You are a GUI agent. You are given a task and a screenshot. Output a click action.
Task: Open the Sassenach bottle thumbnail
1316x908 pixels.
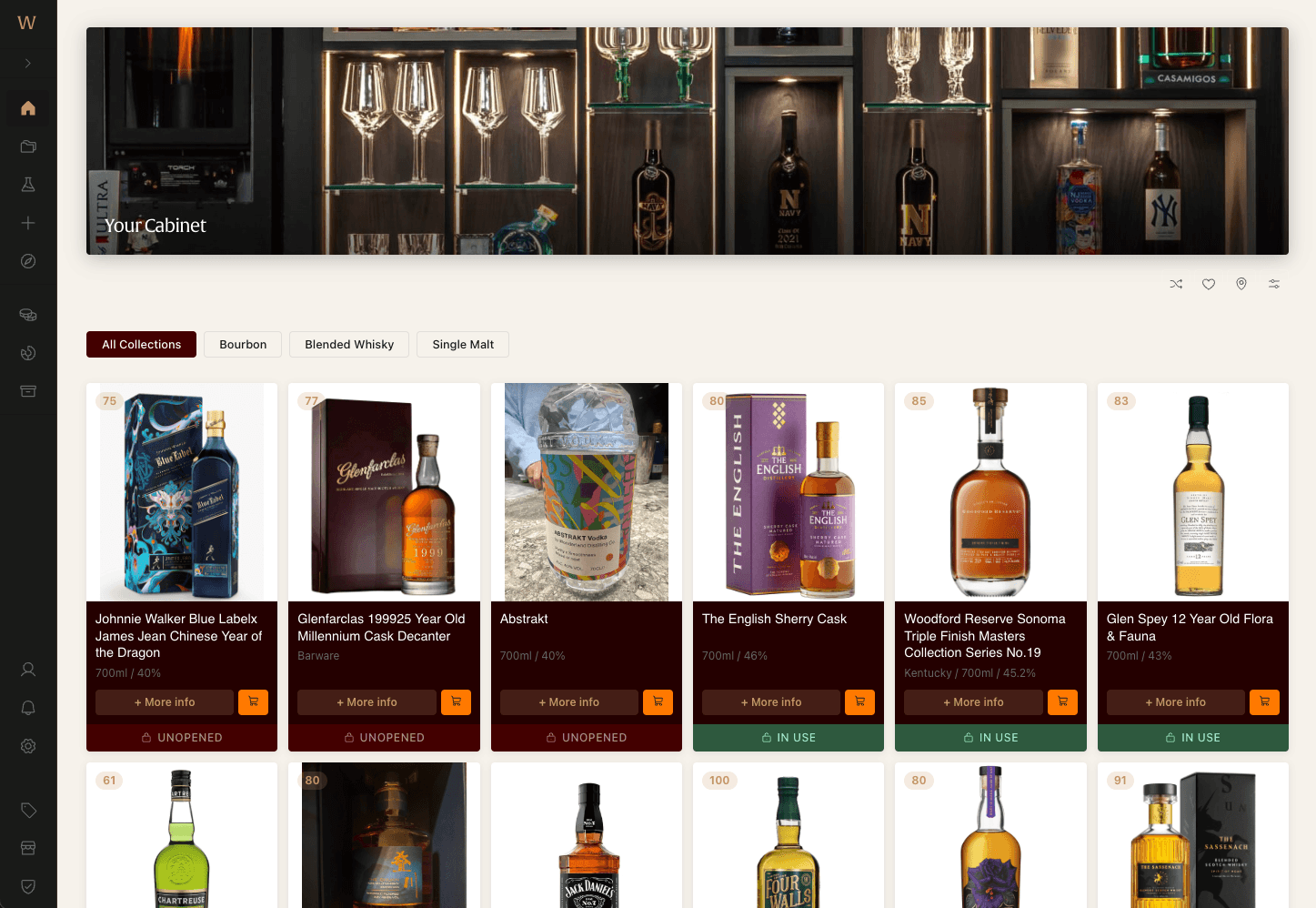coord(1193,835)
